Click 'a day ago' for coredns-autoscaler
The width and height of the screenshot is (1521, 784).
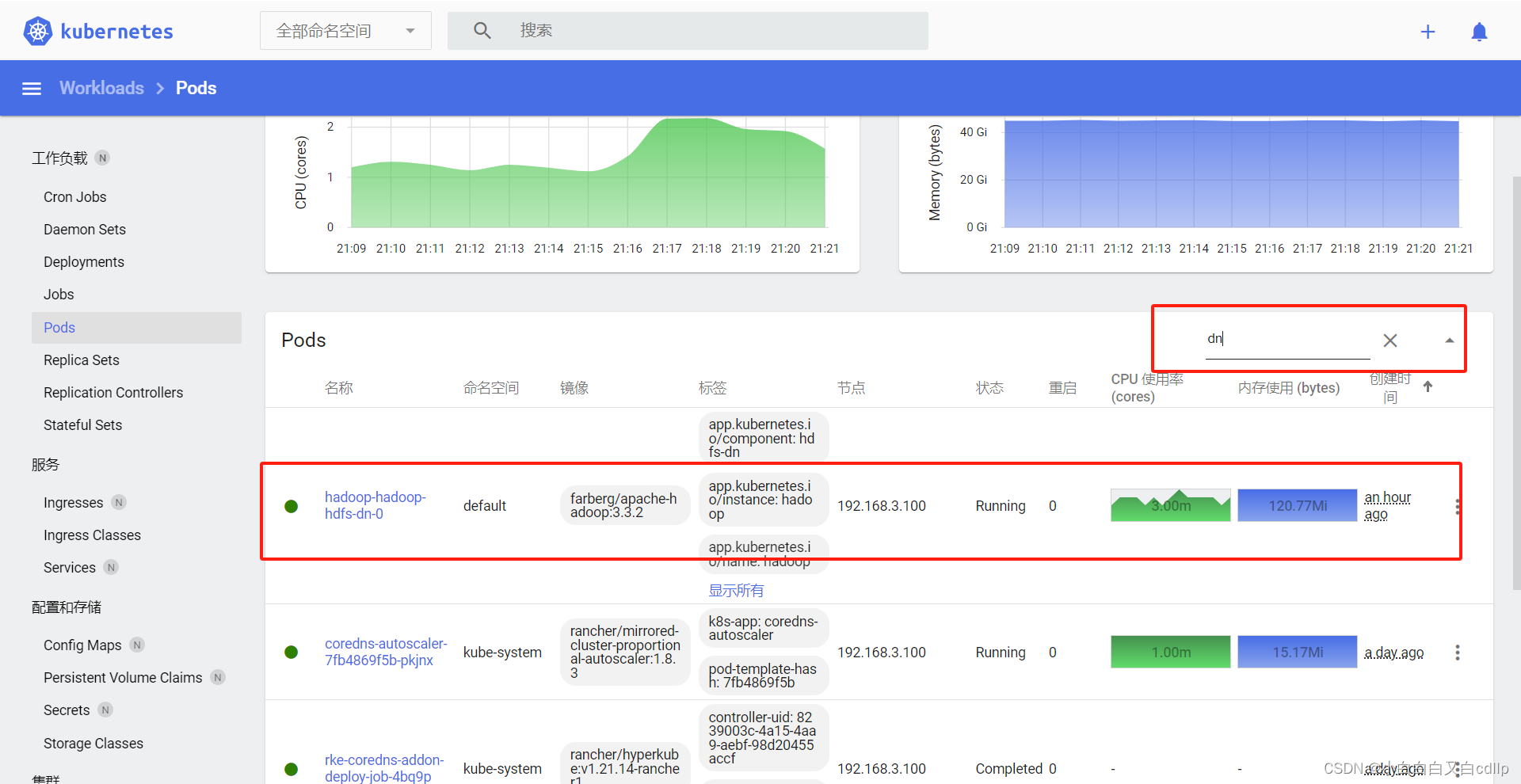point(1393,653)
